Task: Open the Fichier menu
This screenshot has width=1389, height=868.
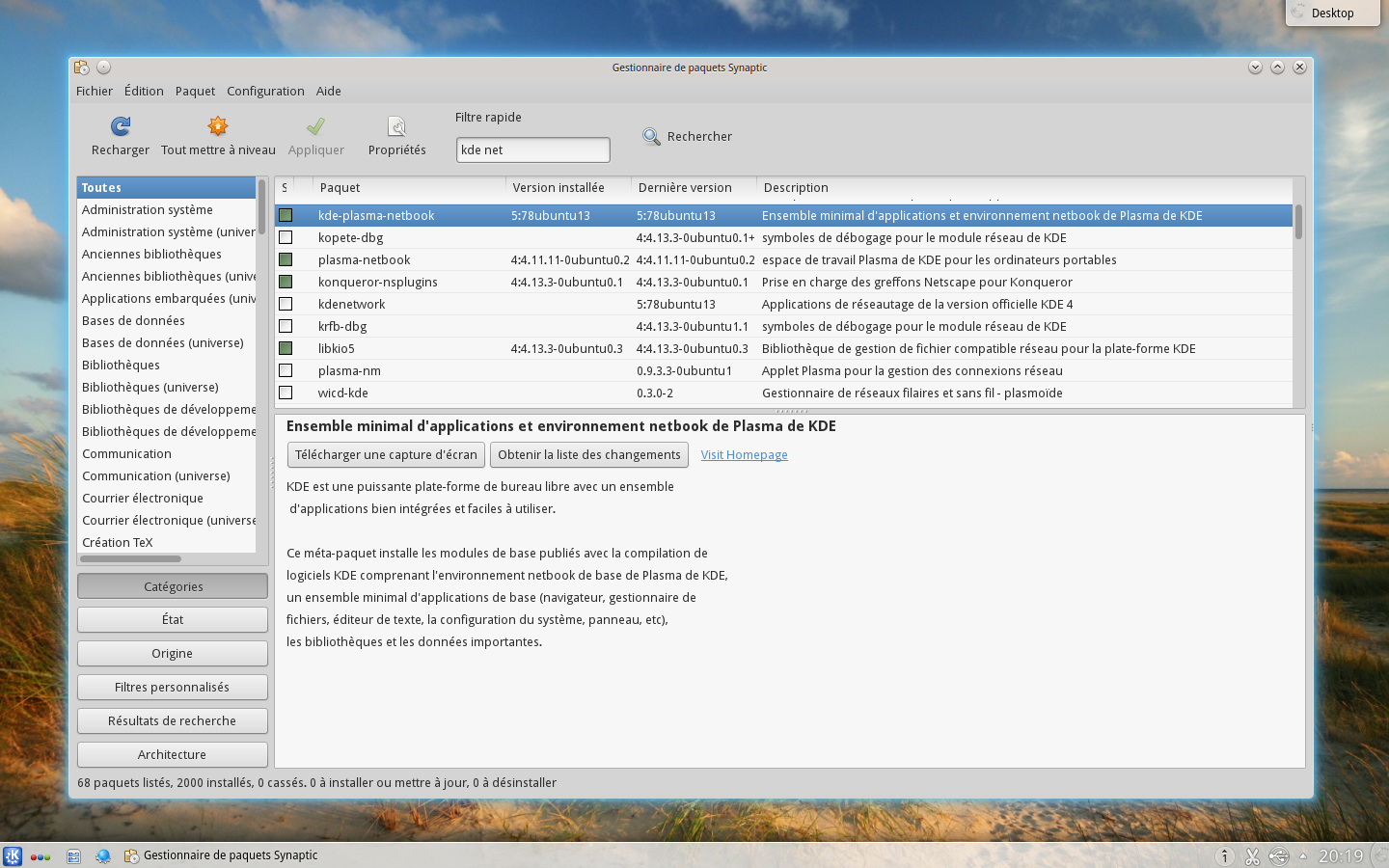Action: [x=95, y=91]
